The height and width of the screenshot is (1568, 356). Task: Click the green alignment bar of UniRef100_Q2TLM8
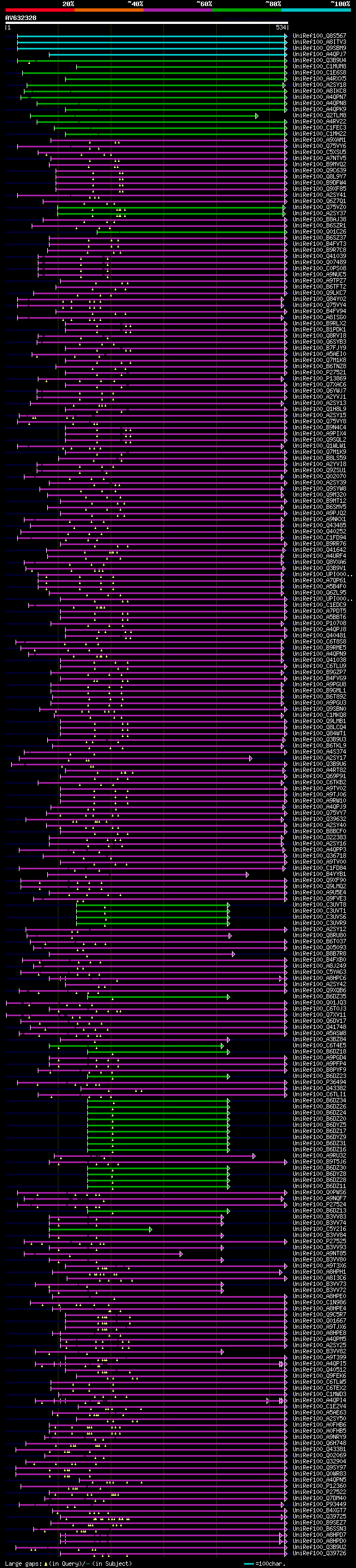tap(144, 116)
